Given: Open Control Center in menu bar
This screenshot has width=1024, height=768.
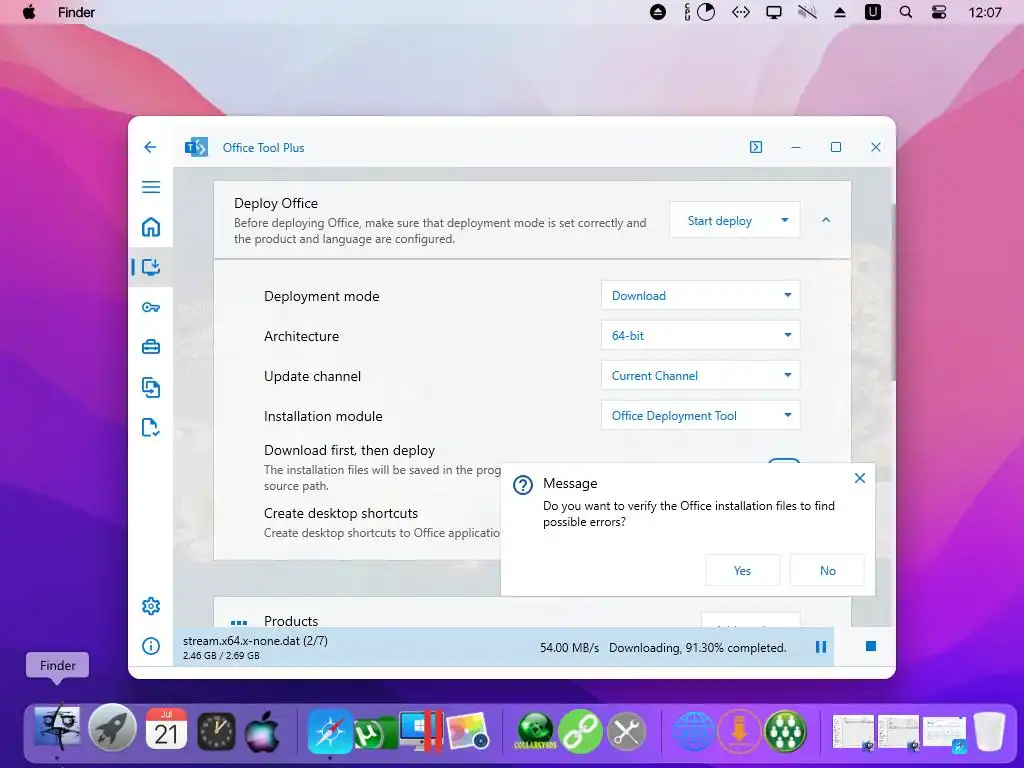Looking at the screenshot, I should (938, 12).
